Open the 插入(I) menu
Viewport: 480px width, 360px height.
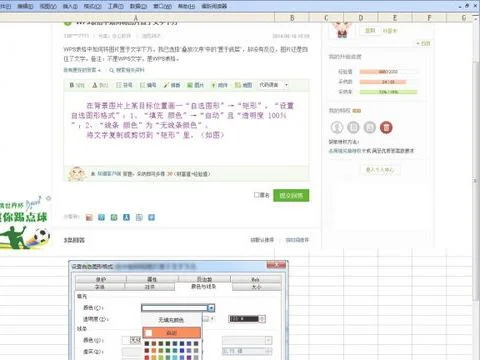tap(70, 6)
